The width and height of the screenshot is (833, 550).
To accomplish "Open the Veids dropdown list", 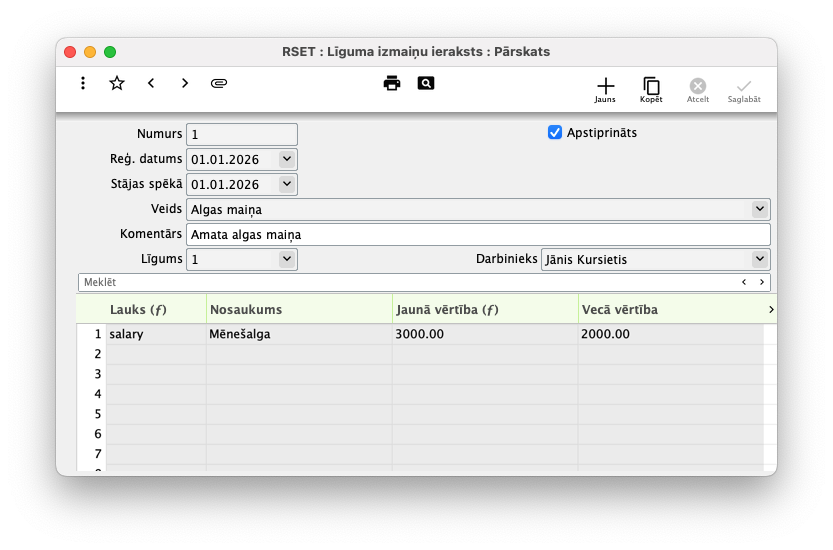I will (760, 209).
